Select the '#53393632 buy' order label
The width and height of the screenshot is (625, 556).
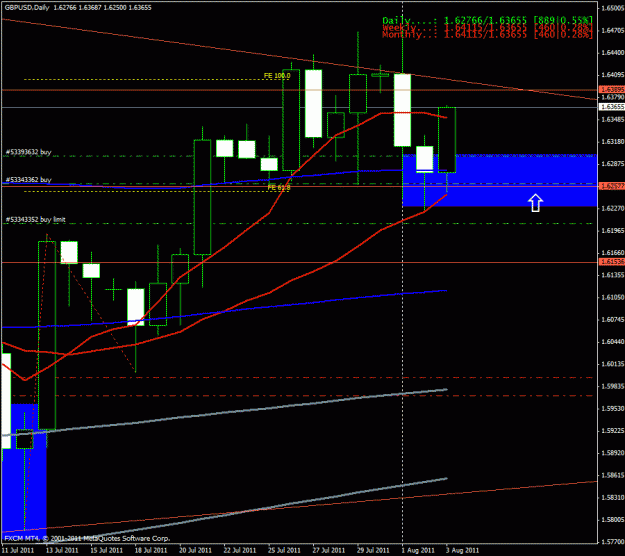click(x=29, y=152)
